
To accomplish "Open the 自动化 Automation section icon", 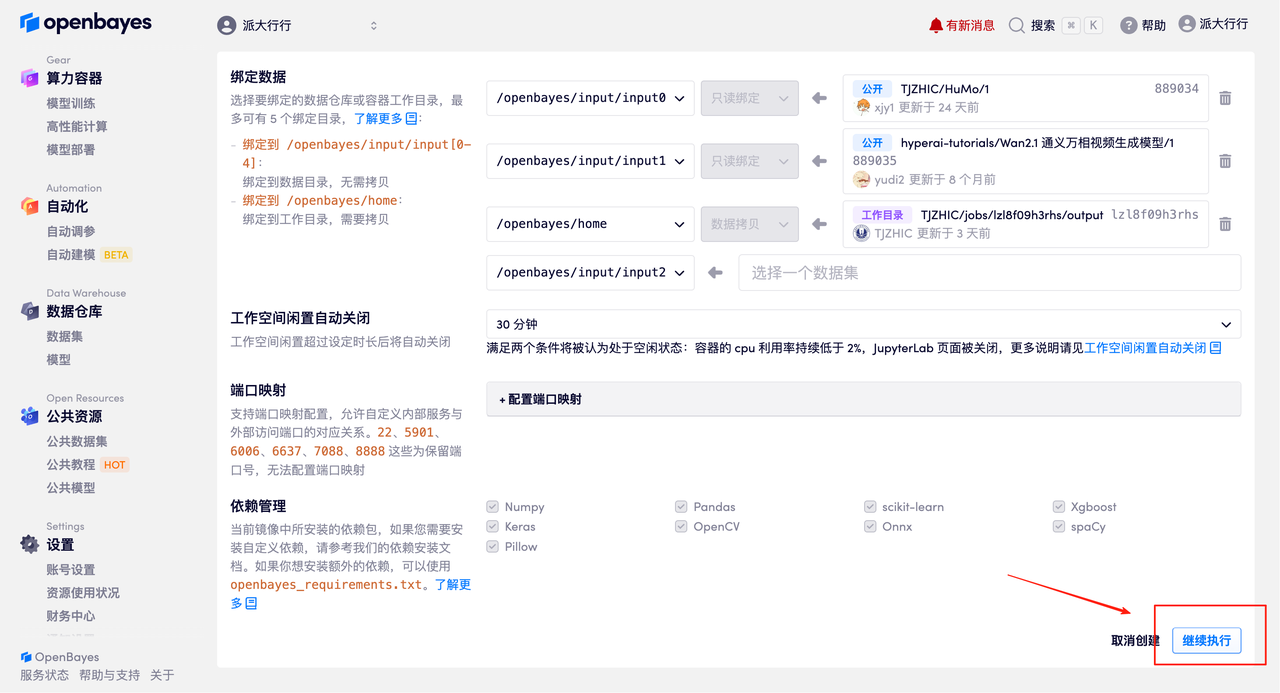I will pyautogui.click(x=29, y=206).
